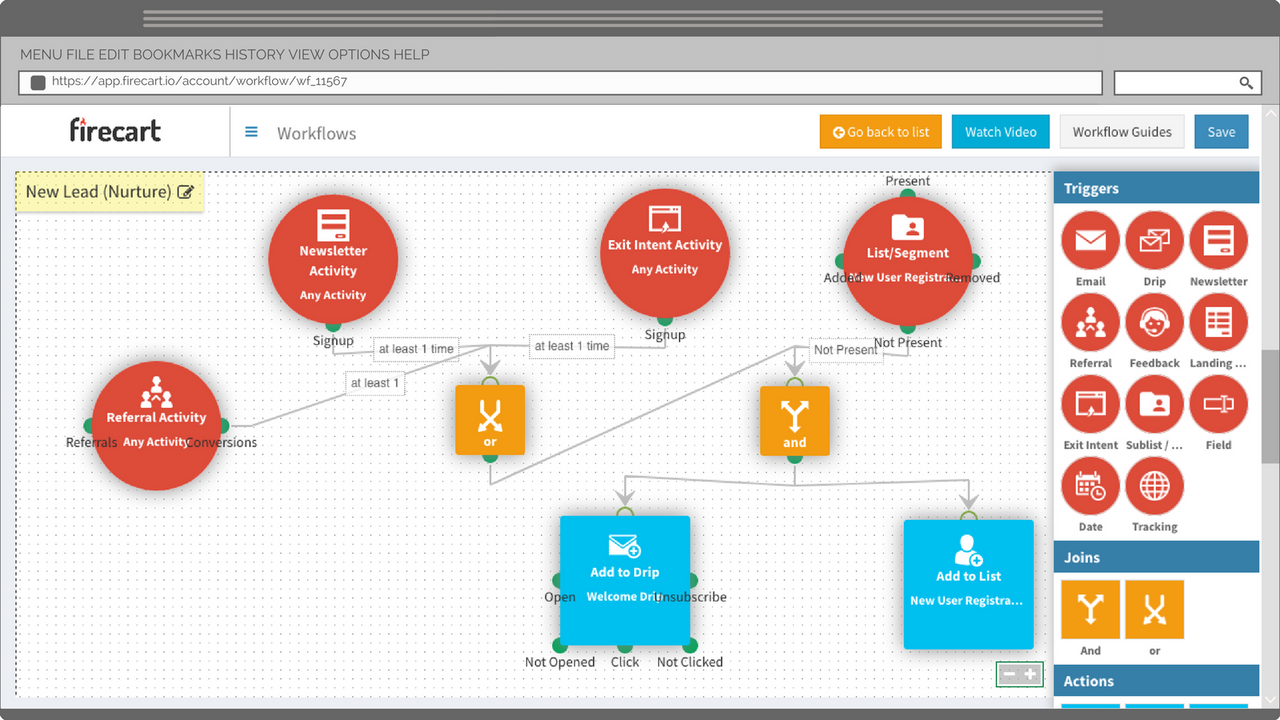Open Workflow Guides
Screen dimensions: 1280x720
click(1122, 132)
